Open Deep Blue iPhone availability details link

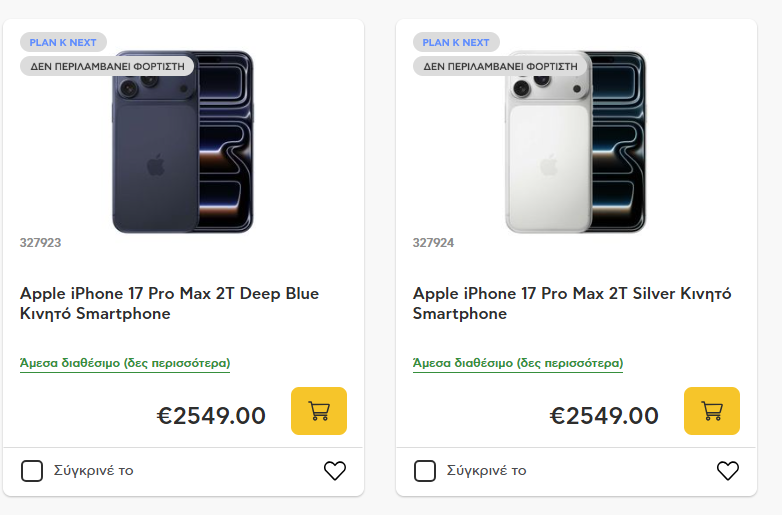(x=125, y=363)
